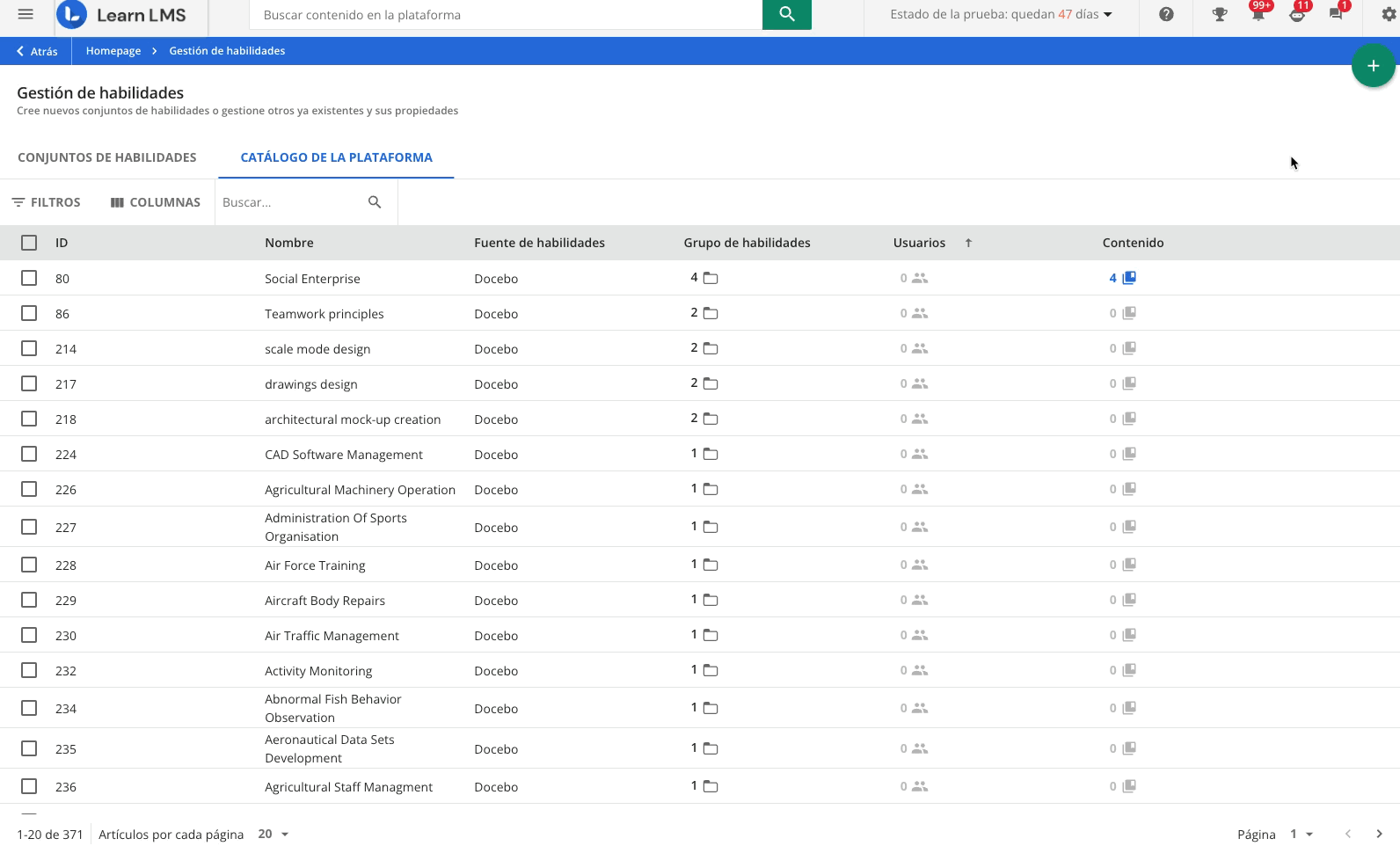1400x846 pixels.
Task: Switch to Conjuntos de habilidades tab
Action: point(107,157)
